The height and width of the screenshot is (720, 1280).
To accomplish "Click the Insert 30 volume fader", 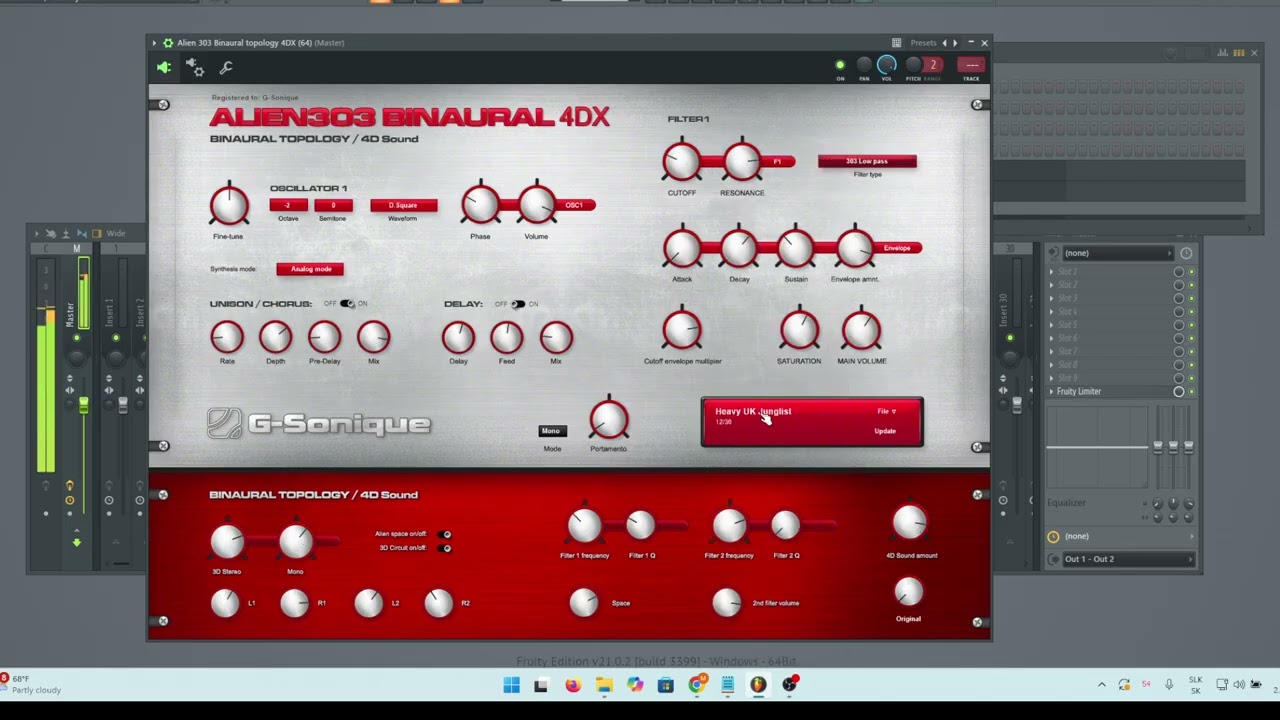I will [x=1017, y=404].
